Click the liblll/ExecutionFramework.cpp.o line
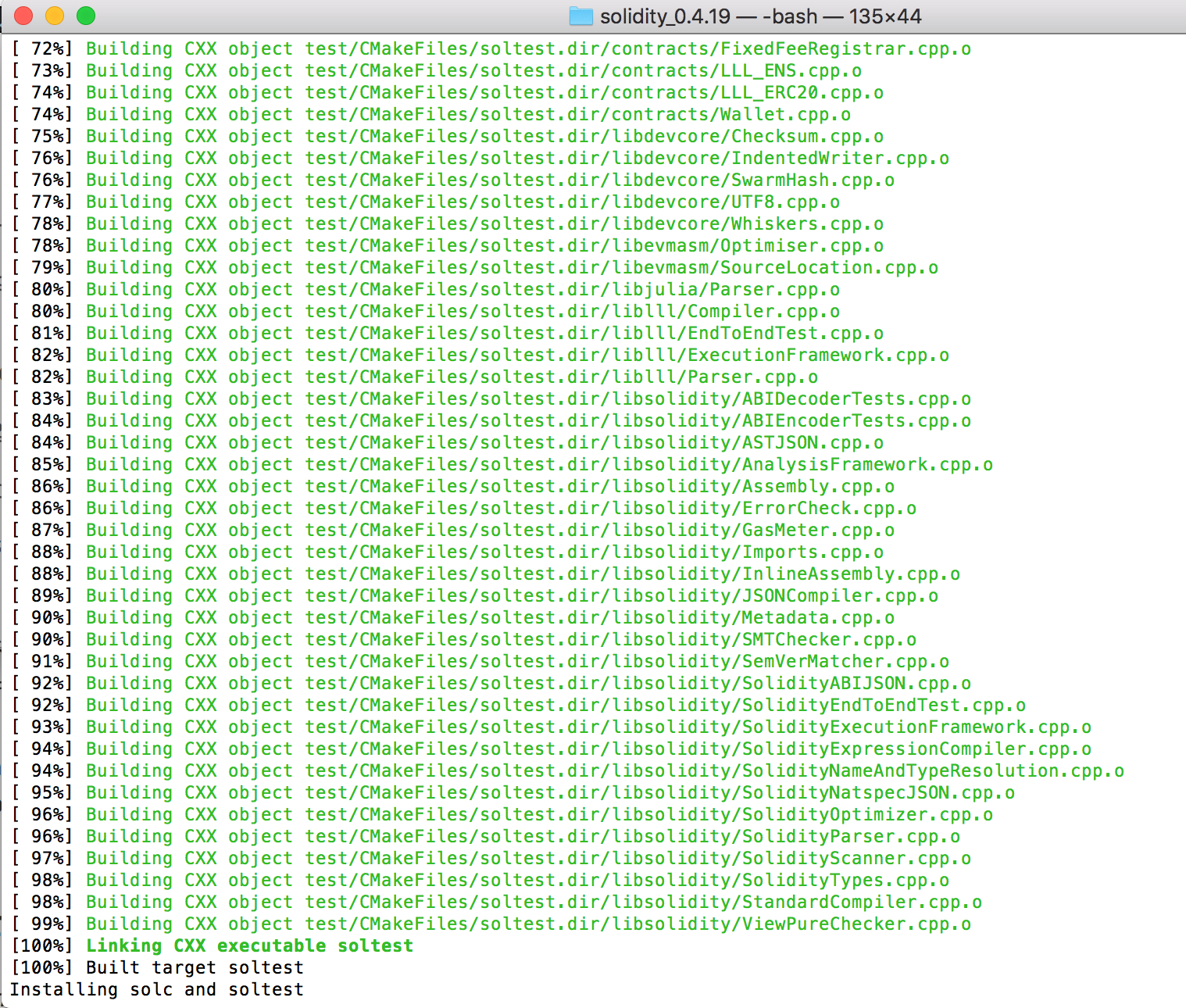The width and height of the screenshot is (1186, 1008). 480,355
